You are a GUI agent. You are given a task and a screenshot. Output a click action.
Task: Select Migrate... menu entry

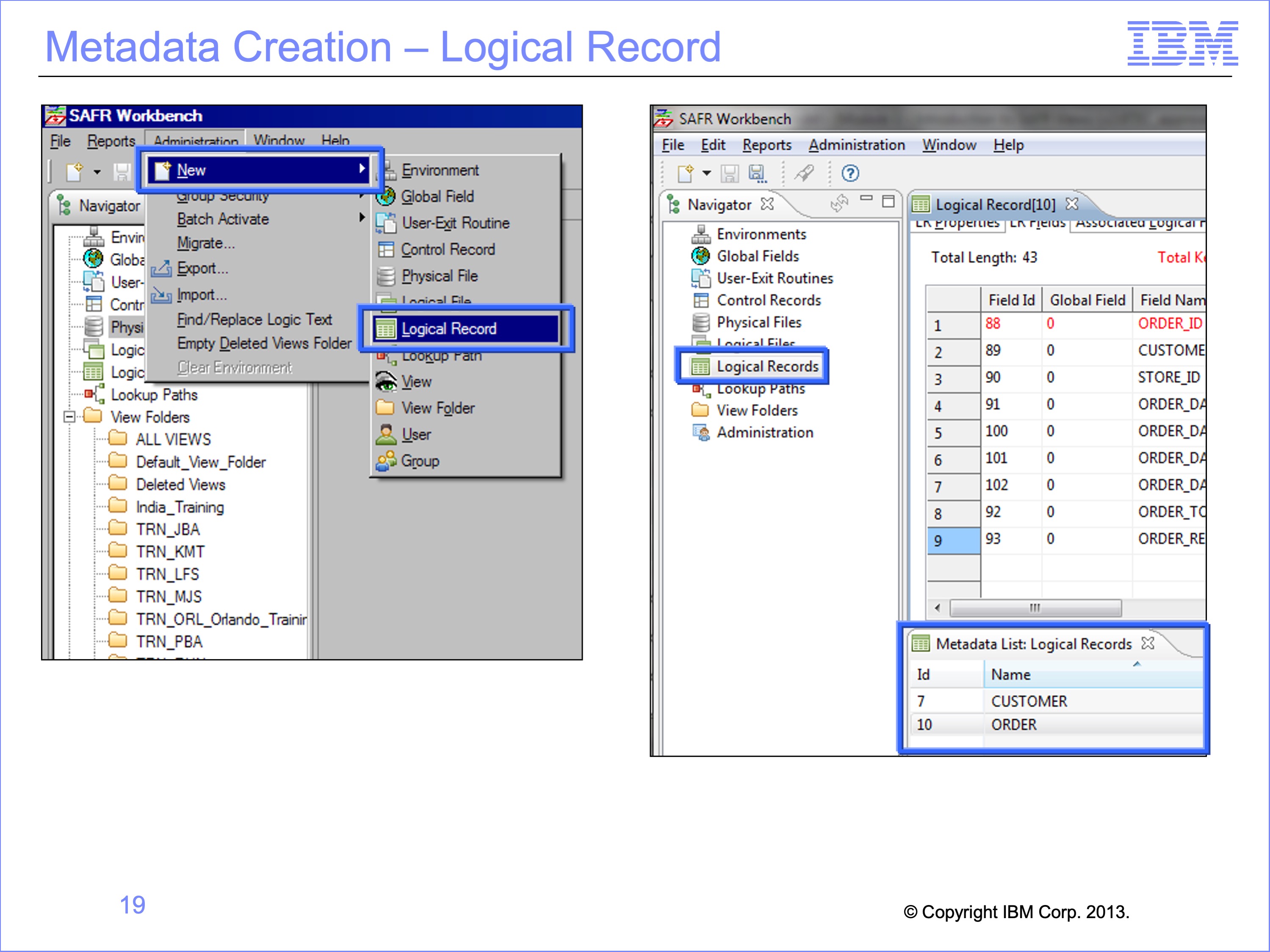tap(206, 243)
